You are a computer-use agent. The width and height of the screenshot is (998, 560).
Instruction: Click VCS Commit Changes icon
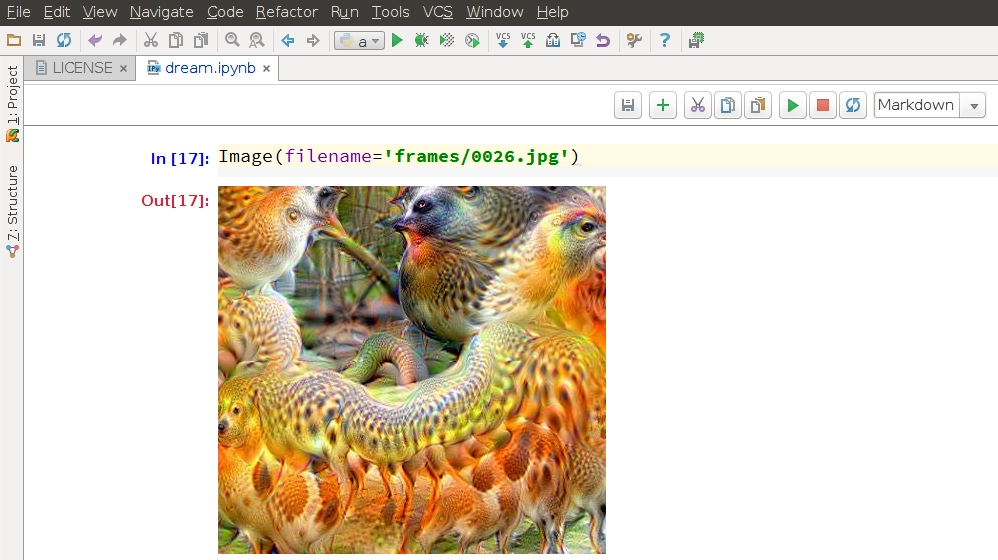point(528,41)
